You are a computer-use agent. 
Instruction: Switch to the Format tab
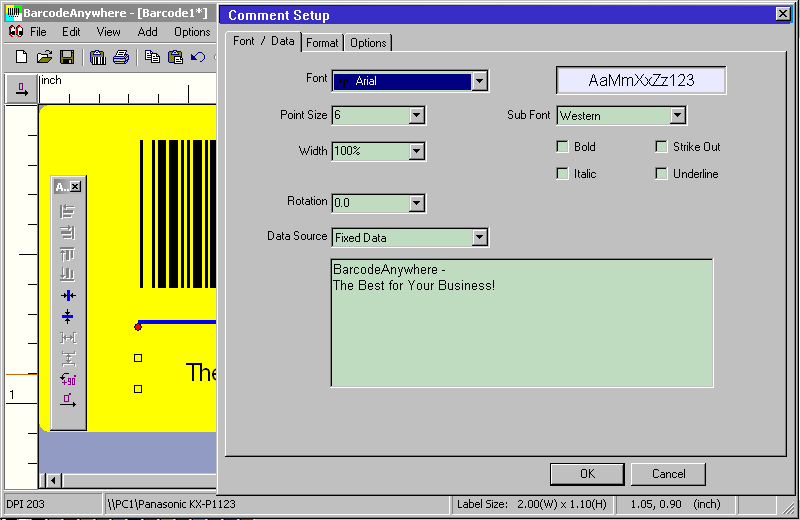(x=322, y=43)
